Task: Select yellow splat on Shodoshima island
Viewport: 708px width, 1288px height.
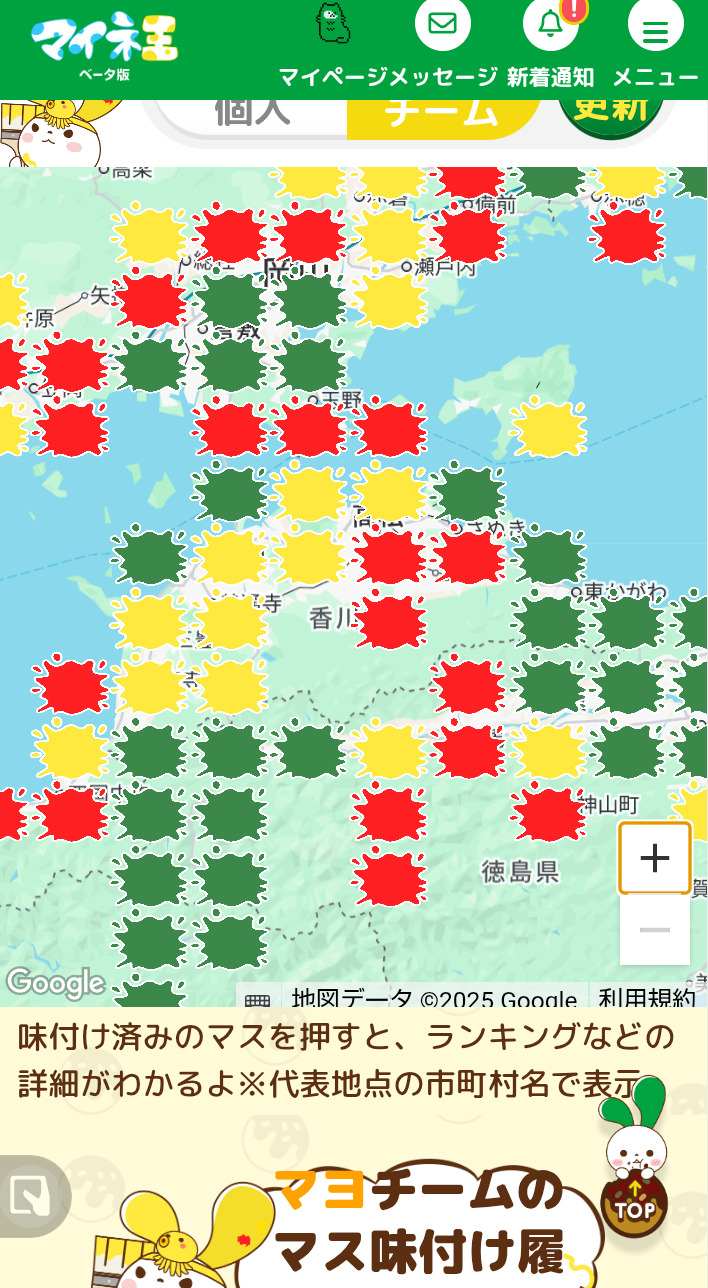Action: 547,429
